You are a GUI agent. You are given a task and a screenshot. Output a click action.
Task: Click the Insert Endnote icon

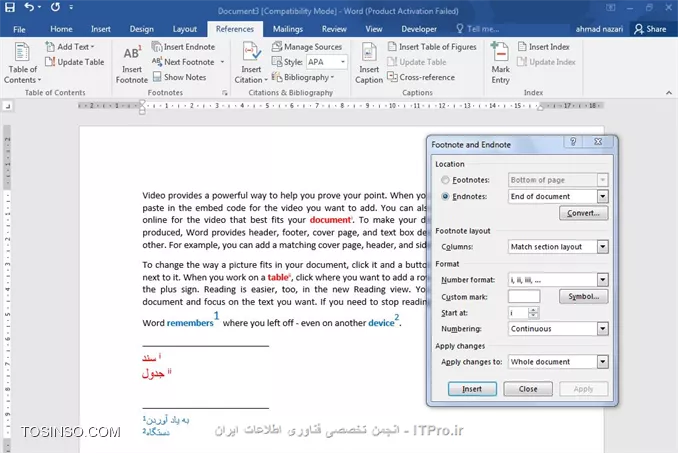click(x=157, y=47)
